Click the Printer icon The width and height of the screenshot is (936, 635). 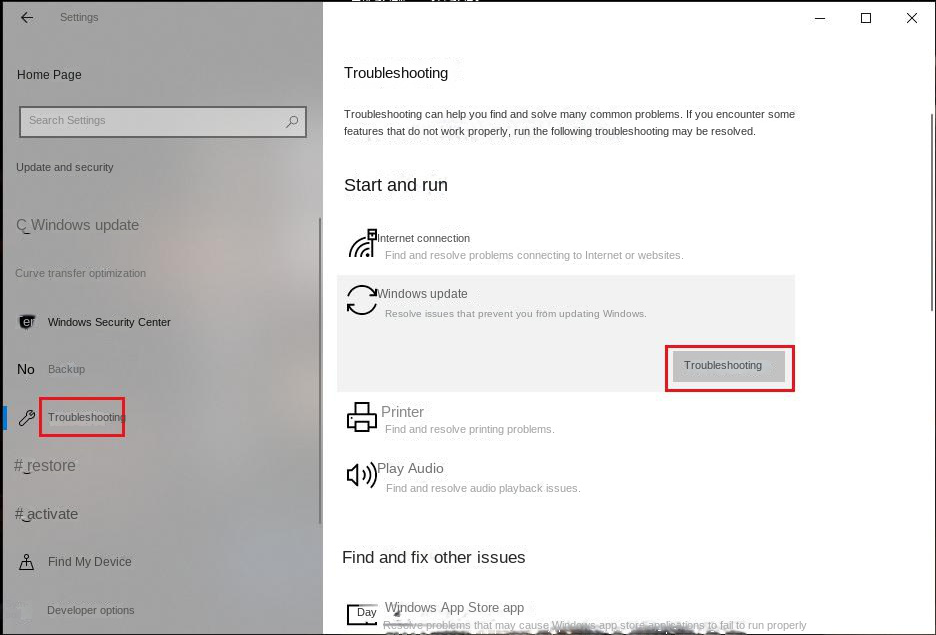point(362,417)
